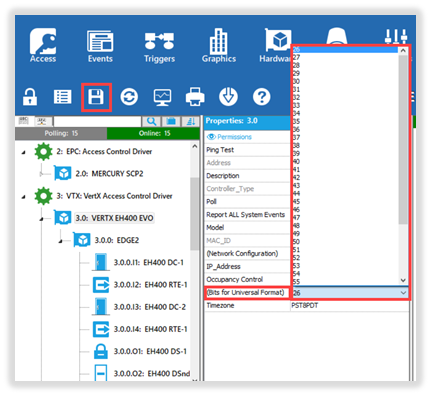Click the VERTX EH400 EVO cube icon
This screenshot has width=431, height=396.
[63, 218]
